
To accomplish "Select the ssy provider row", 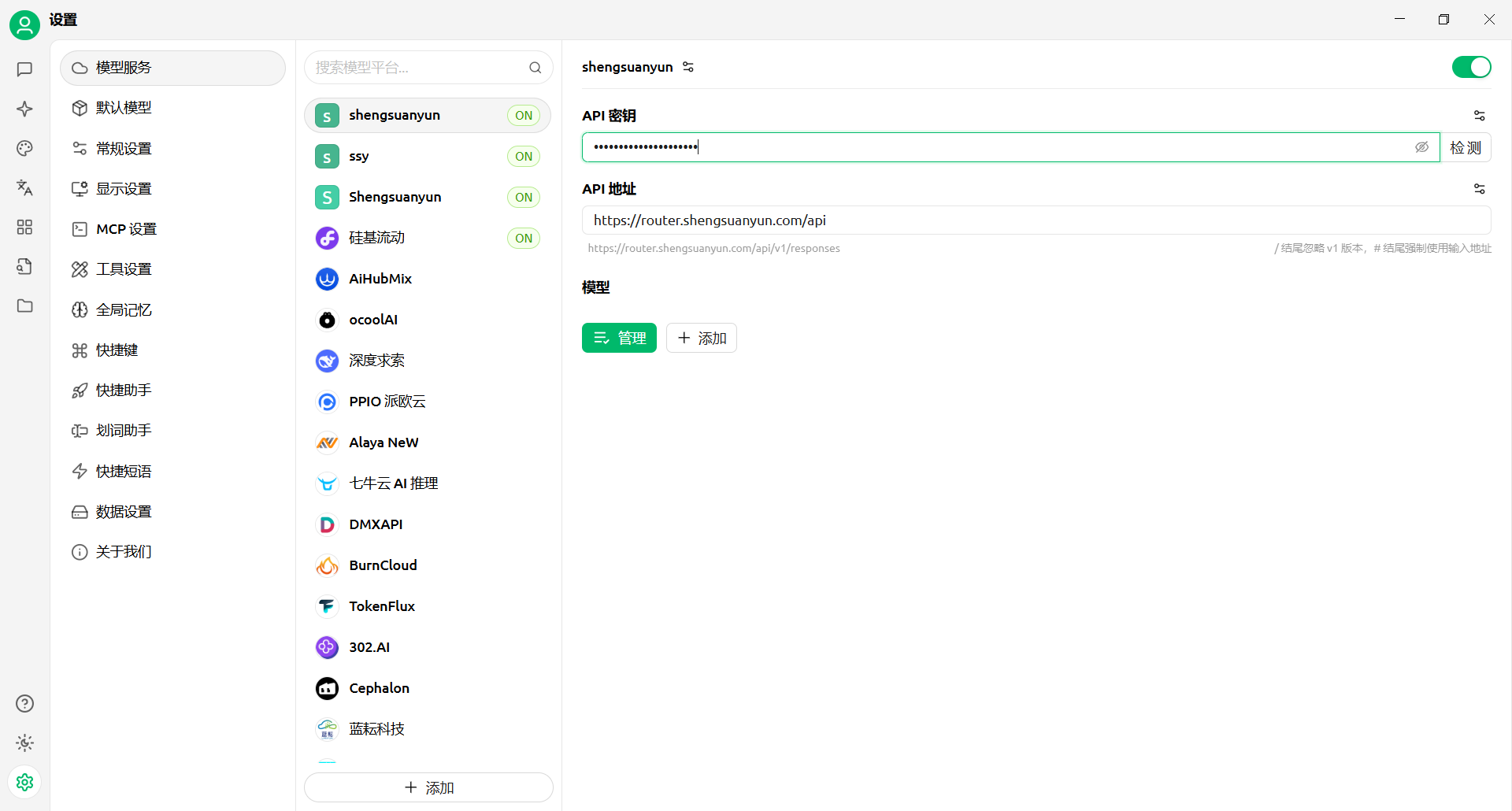I will pos(428,156).
